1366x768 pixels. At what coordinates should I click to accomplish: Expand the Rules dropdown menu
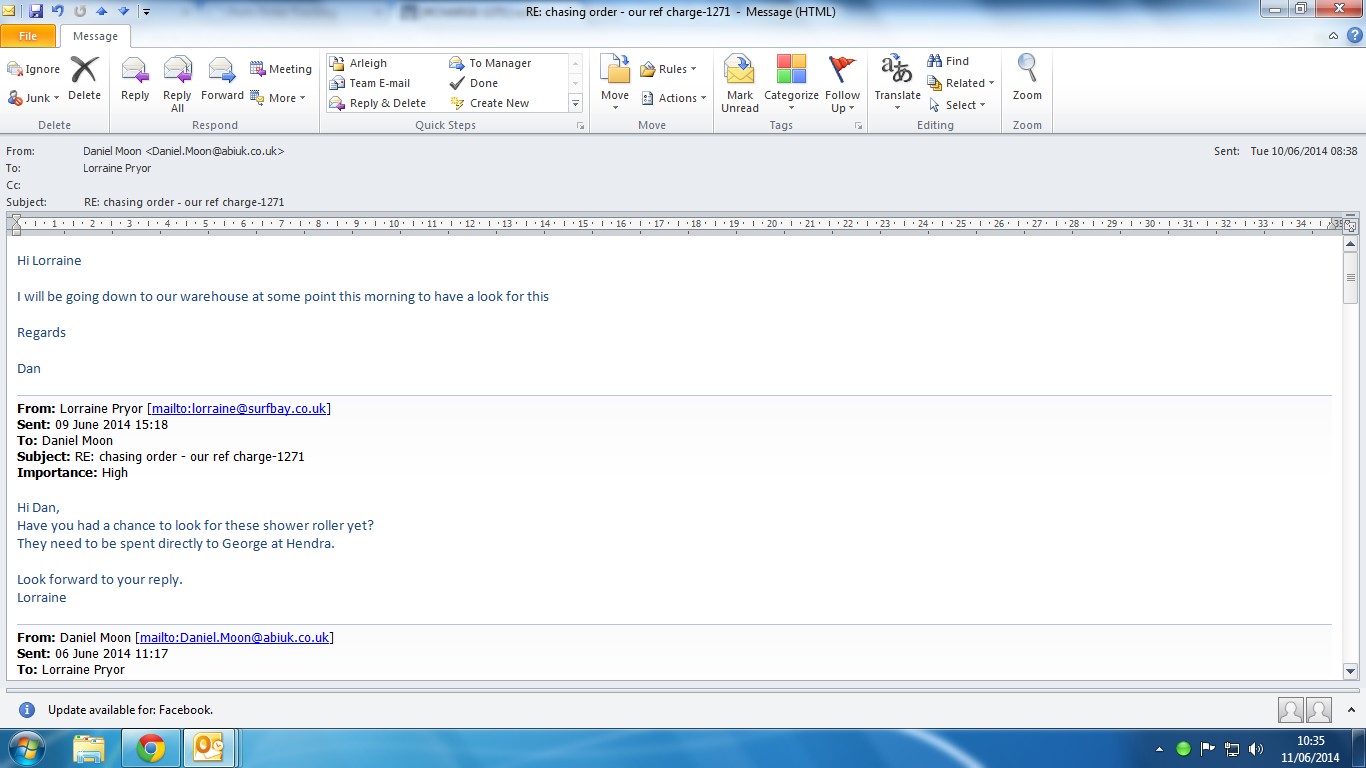click(x=667, y=69)
